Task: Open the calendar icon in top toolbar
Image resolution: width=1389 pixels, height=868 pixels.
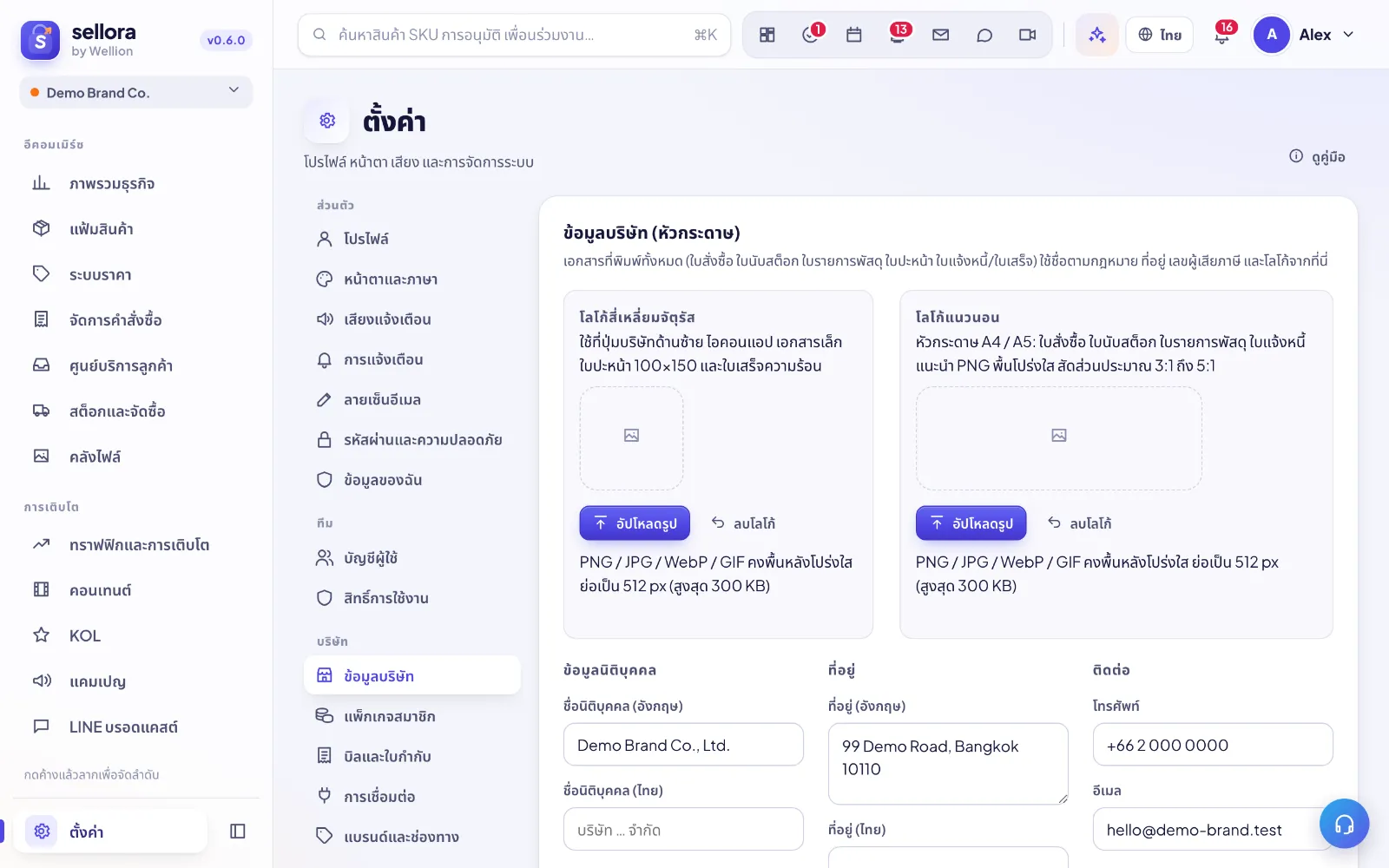Action: click(x=853, y=35)
